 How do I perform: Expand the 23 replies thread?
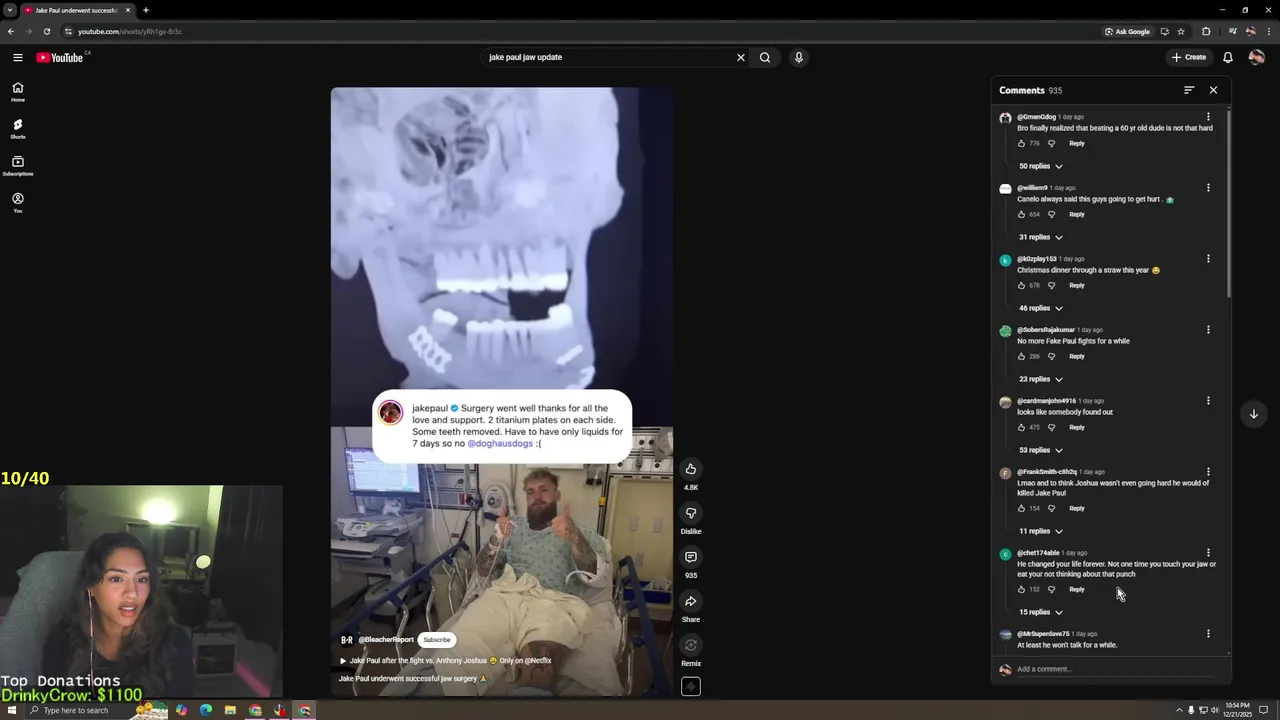click(x=1041, y=379)
